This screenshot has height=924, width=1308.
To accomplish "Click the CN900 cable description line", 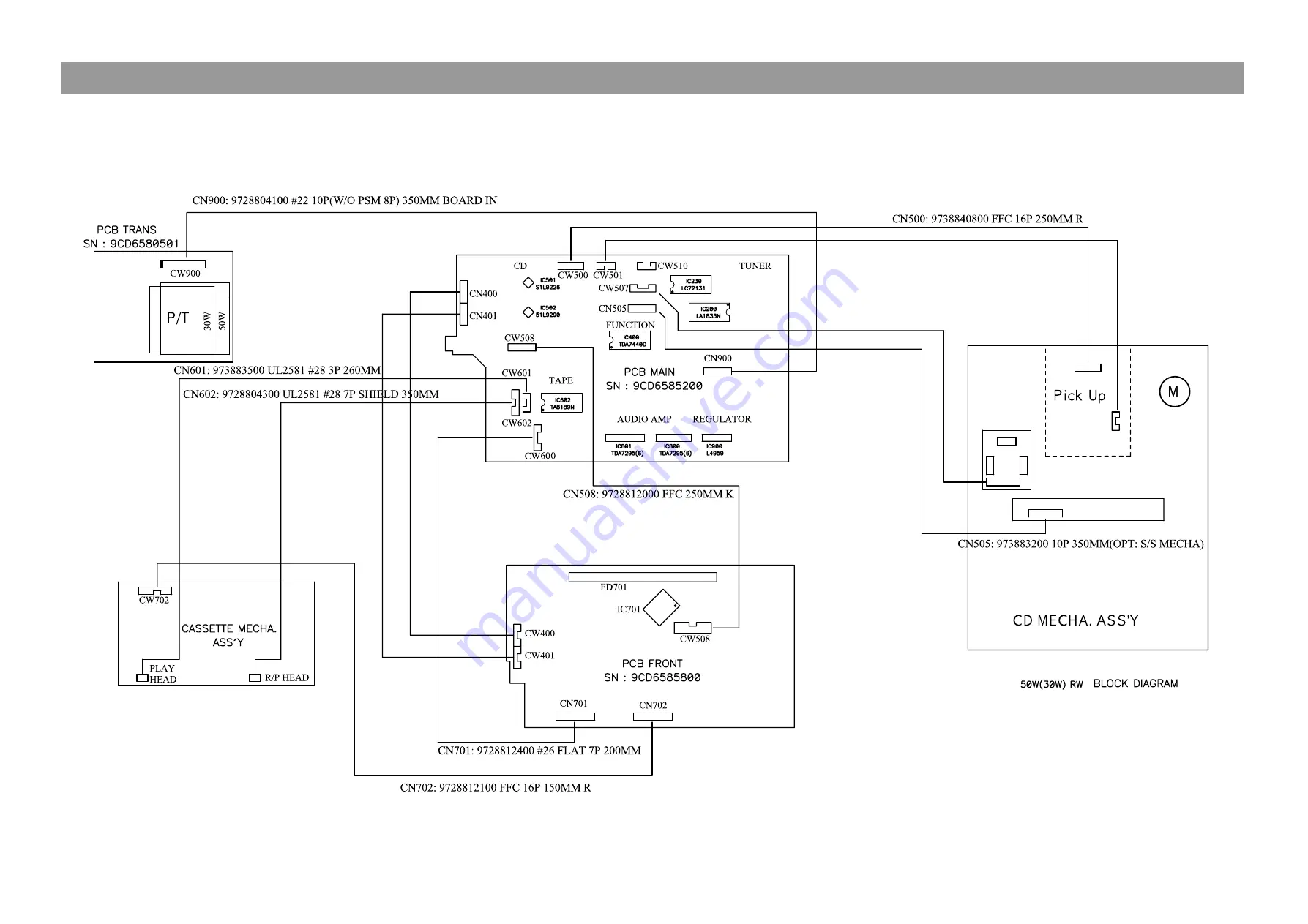I will (x=345, y=200).
